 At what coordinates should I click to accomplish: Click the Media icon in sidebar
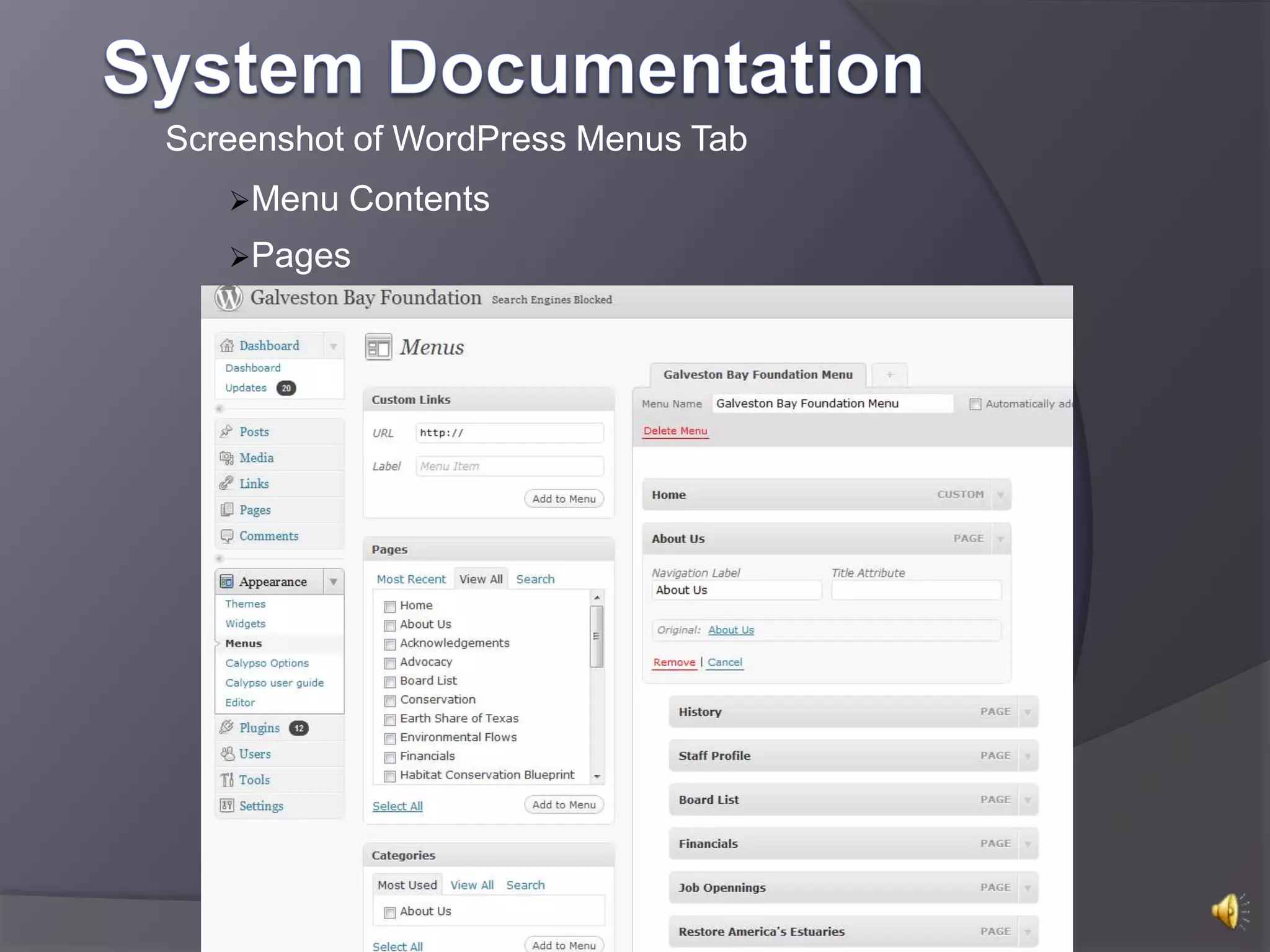226,457
